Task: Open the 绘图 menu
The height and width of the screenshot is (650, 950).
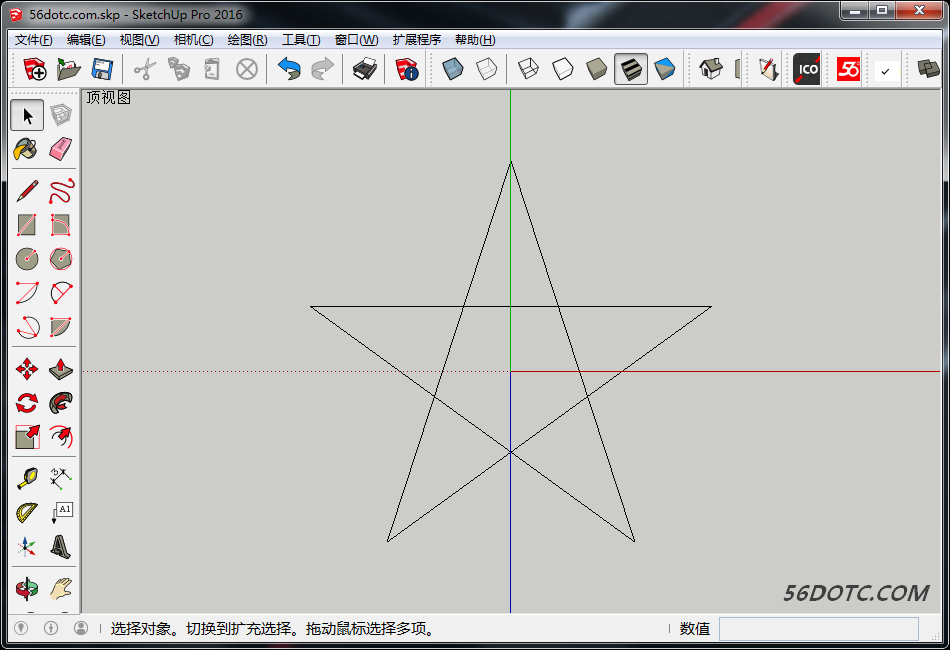Action: [246, 40]
